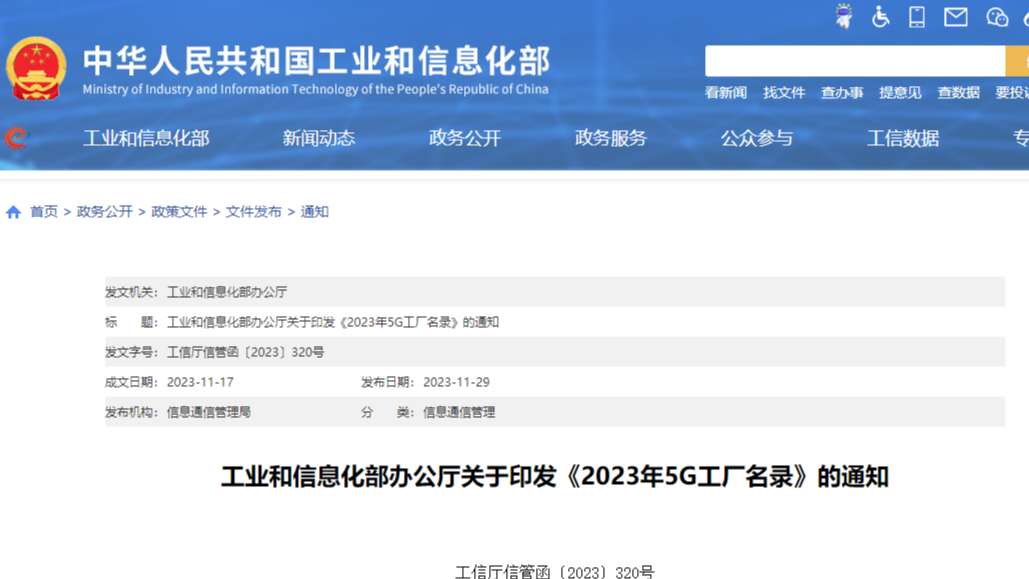The height and width of the screenshot is (579, 1029).
Task: Open the wheelchair accessibility mode icon
Action: point(881,17)
